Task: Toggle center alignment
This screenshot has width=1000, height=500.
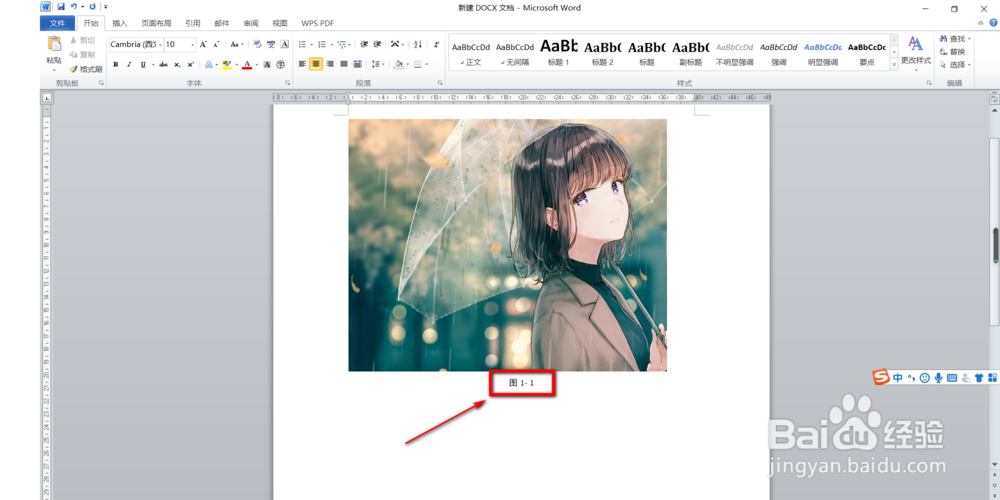Action: tap(316, 64)
